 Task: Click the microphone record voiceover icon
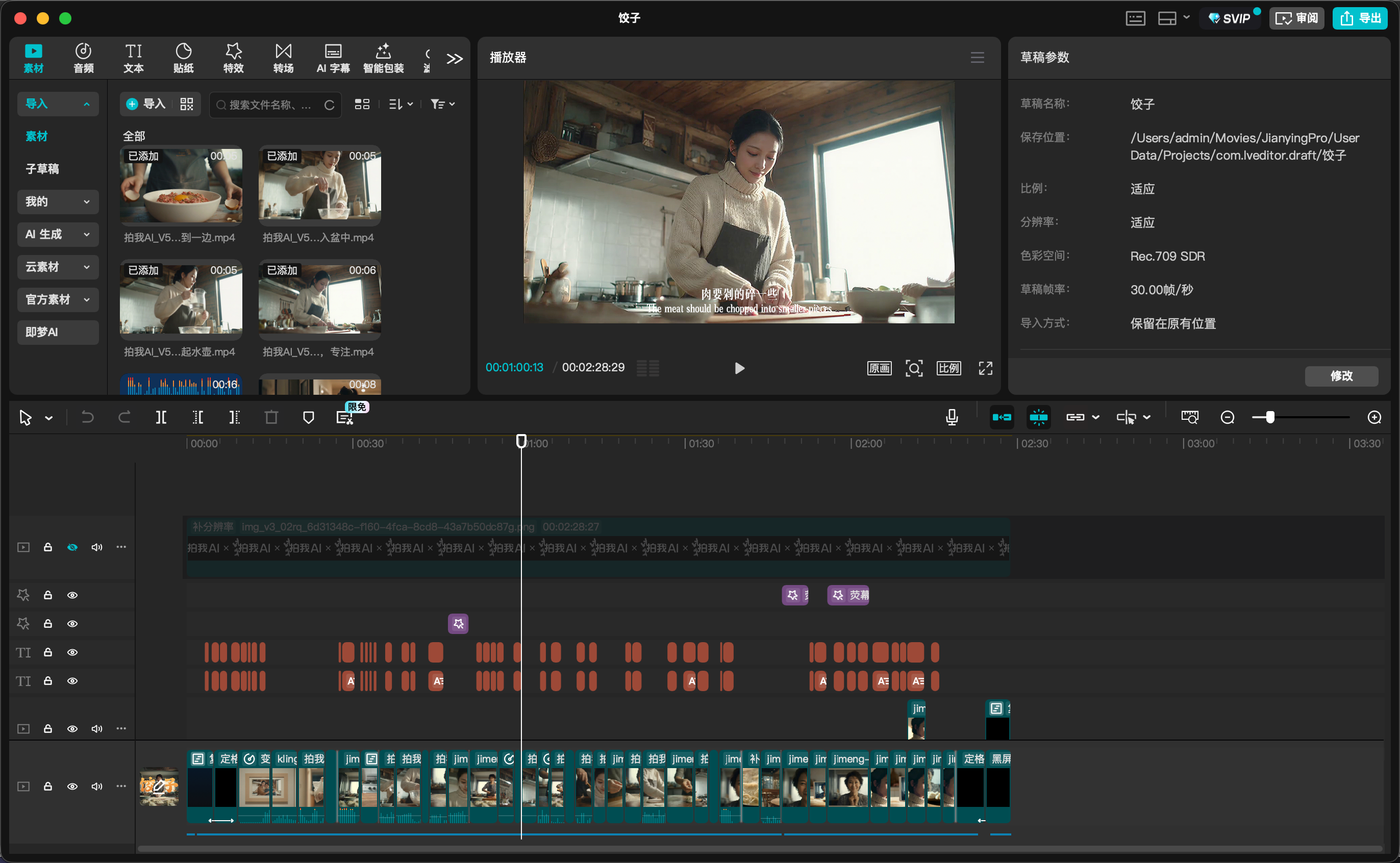(x=951, y=417)
